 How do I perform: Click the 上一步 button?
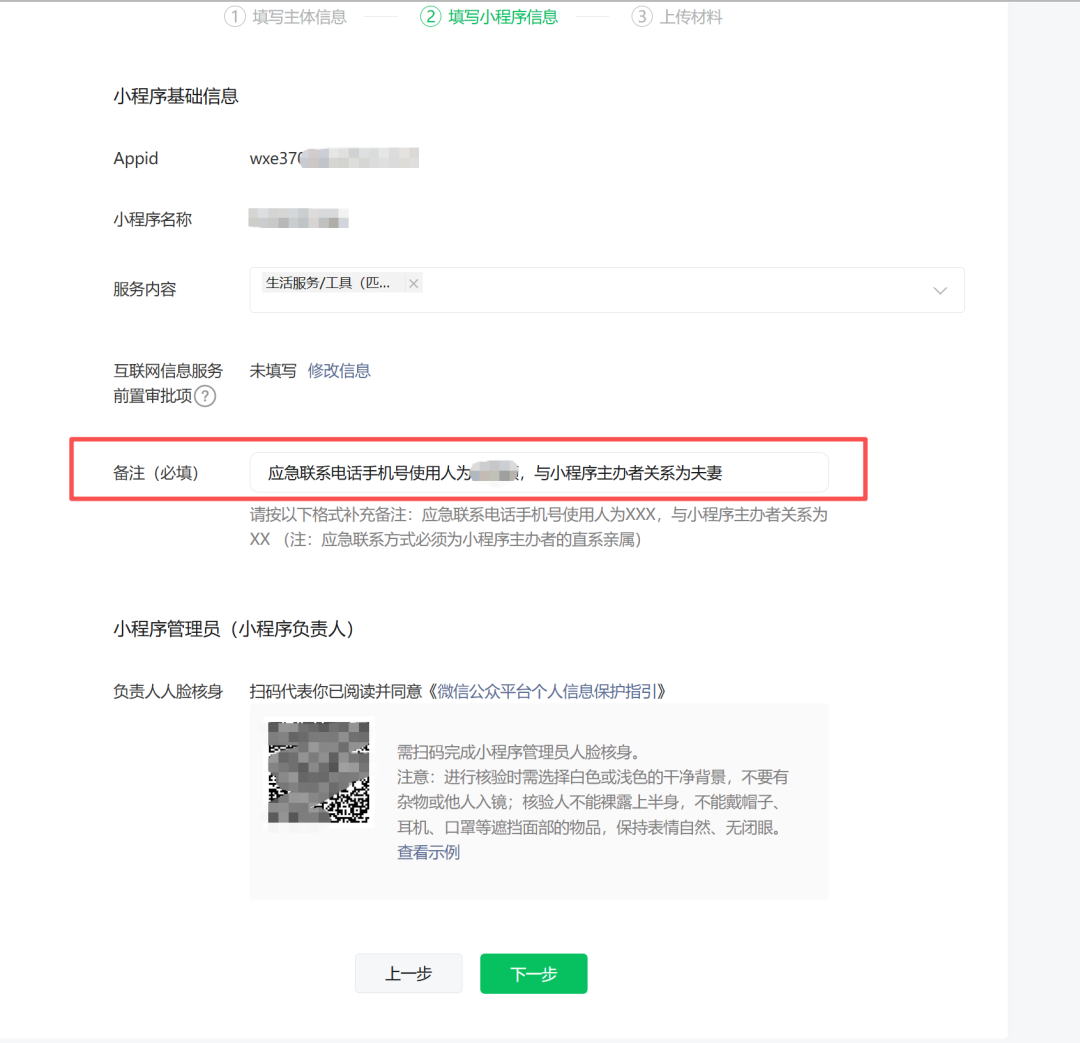pos(408,973)
